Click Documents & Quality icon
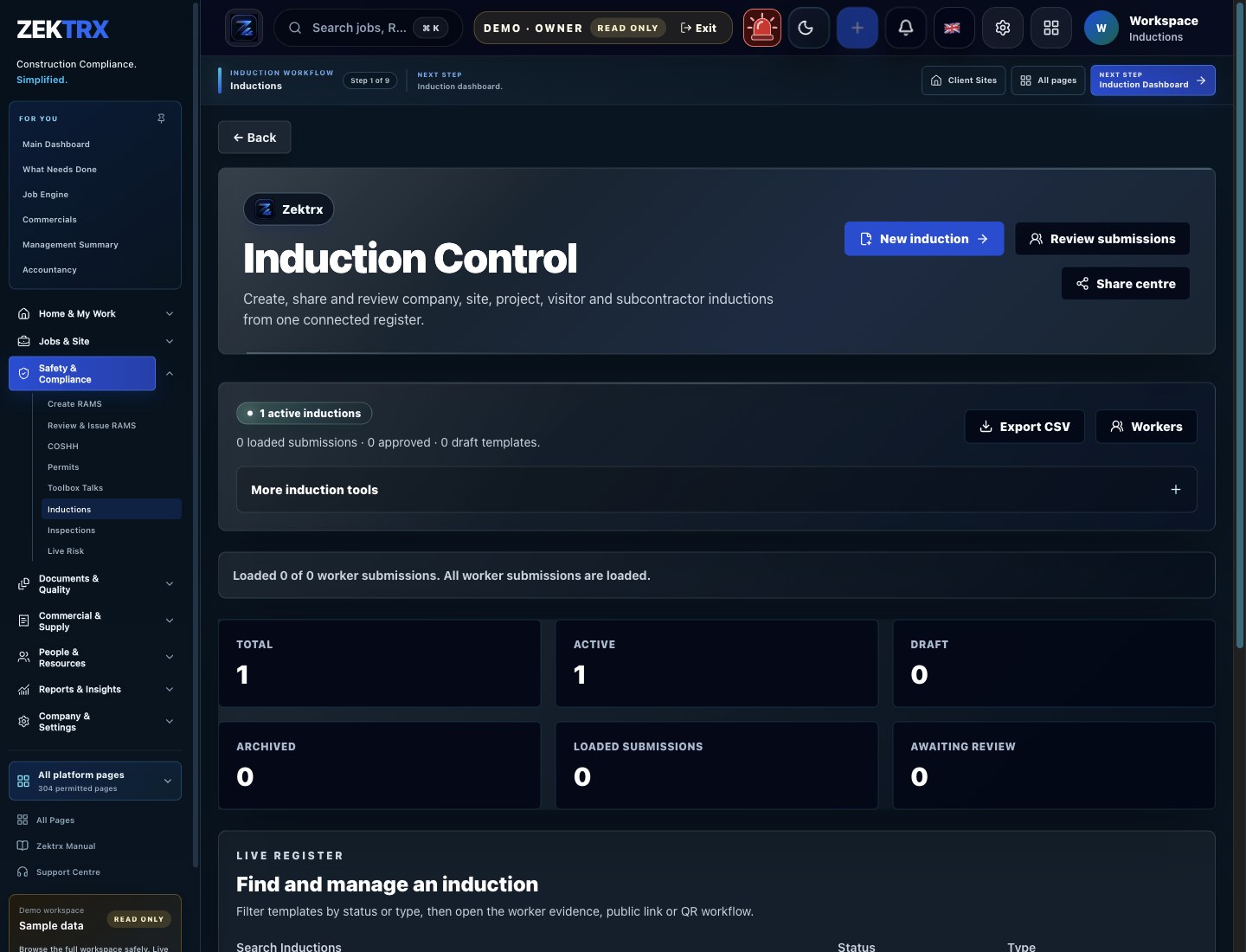The image size is (1246, 952). coord(24,584)
